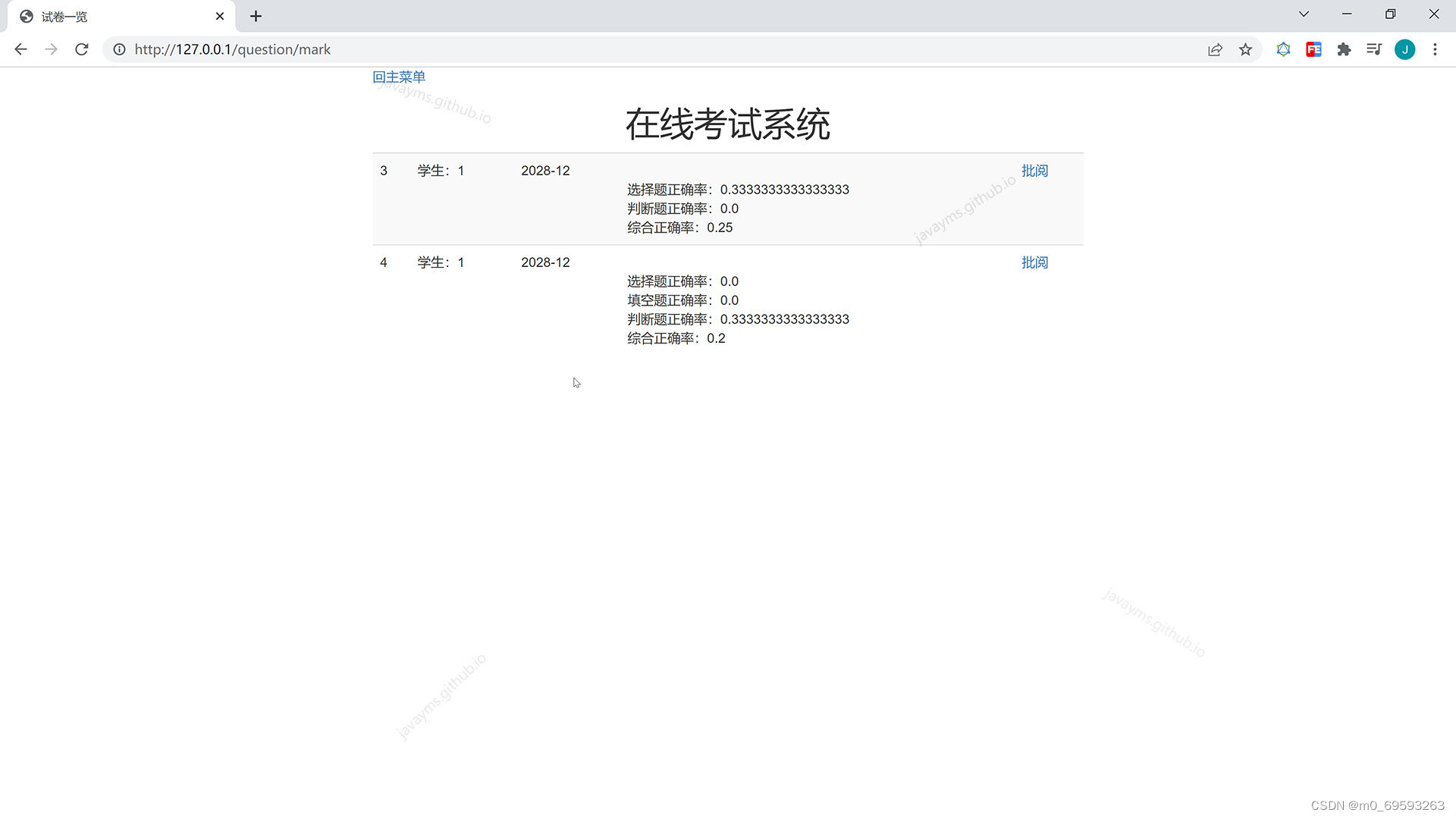1456x819 pixels.
Task: Open the red FE extension icon
Action: pyautogui.click(x=1313, y=49)
